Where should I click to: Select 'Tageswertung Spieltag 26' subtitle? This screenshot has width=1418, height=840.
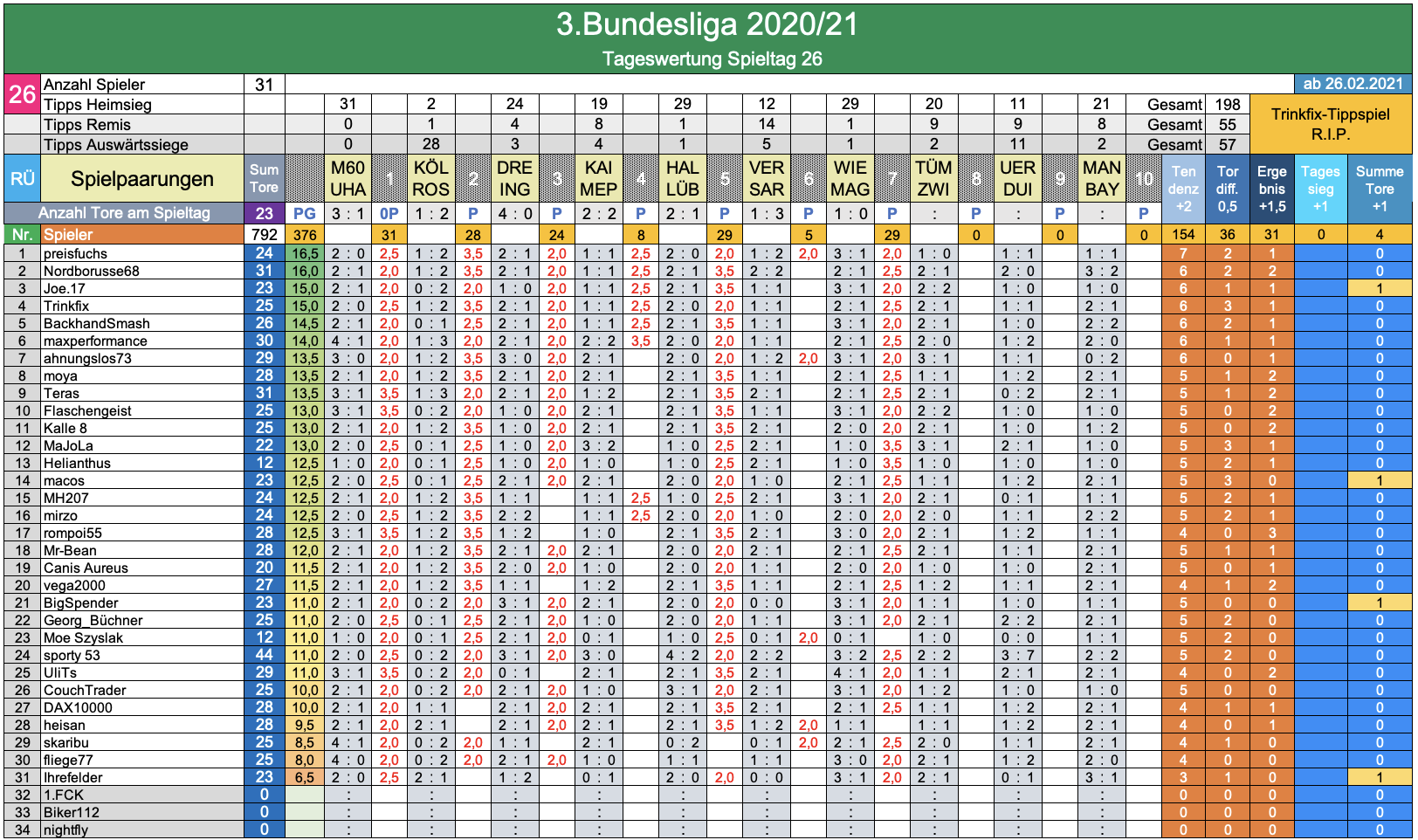coord(712,59)
